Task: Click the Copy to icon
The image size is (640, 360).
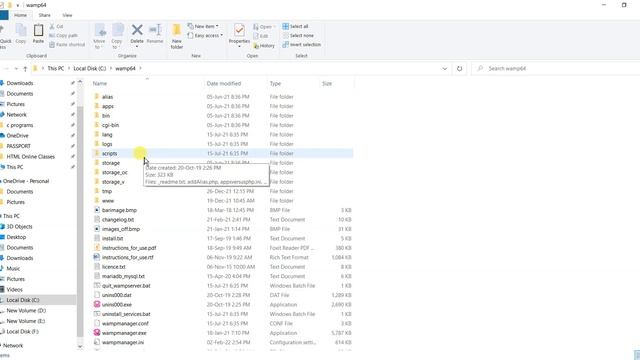Action: point(118,31)
